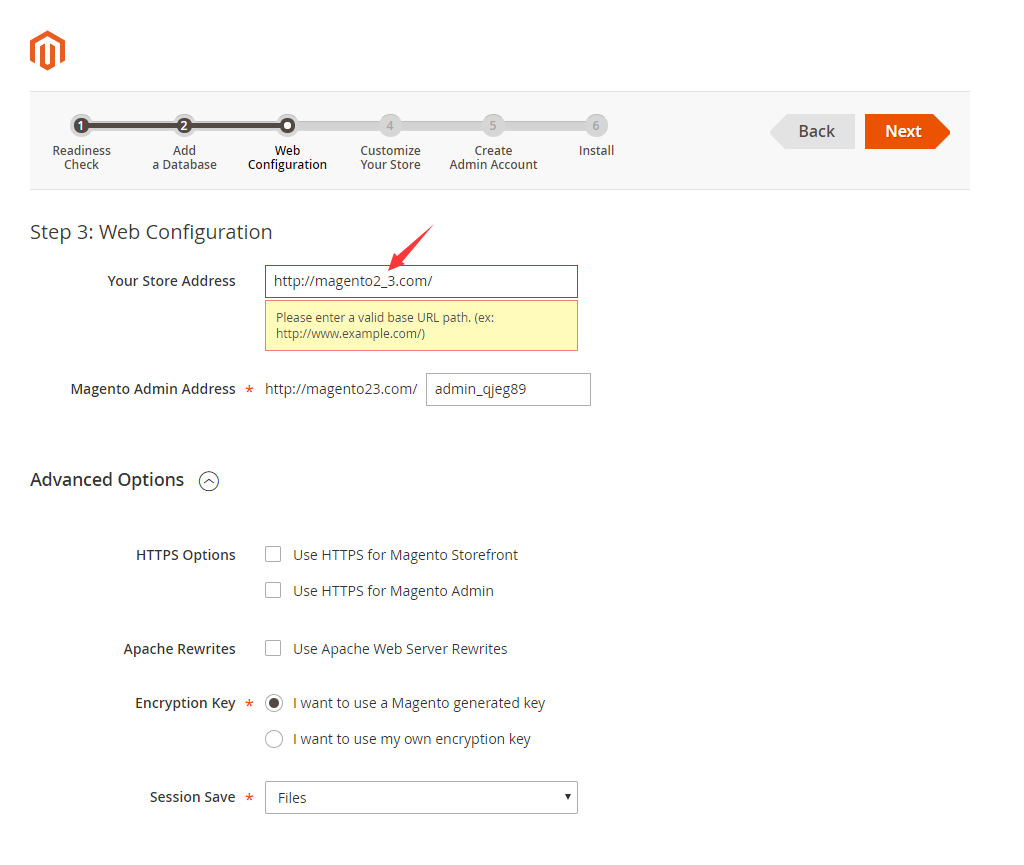The height and width of the screenshot is (865, 1024).
Task: Click the Readiness Check step label
Action: click(x=82, y=157)
